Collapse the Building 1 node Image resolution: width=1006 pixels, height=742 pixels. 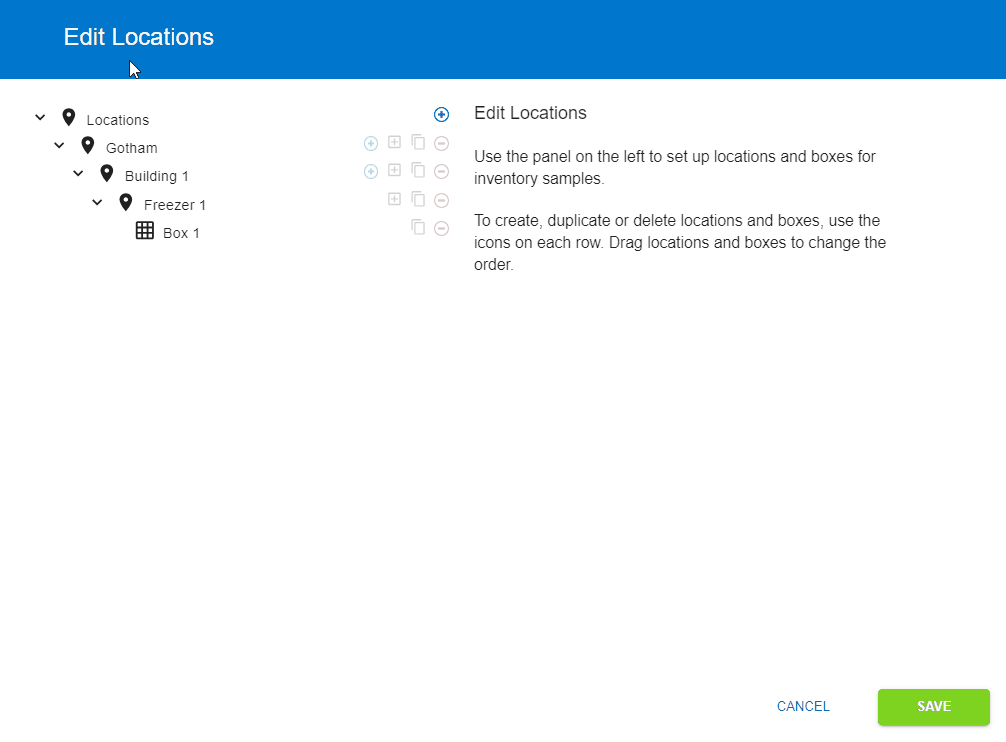(x=78, y=174)
